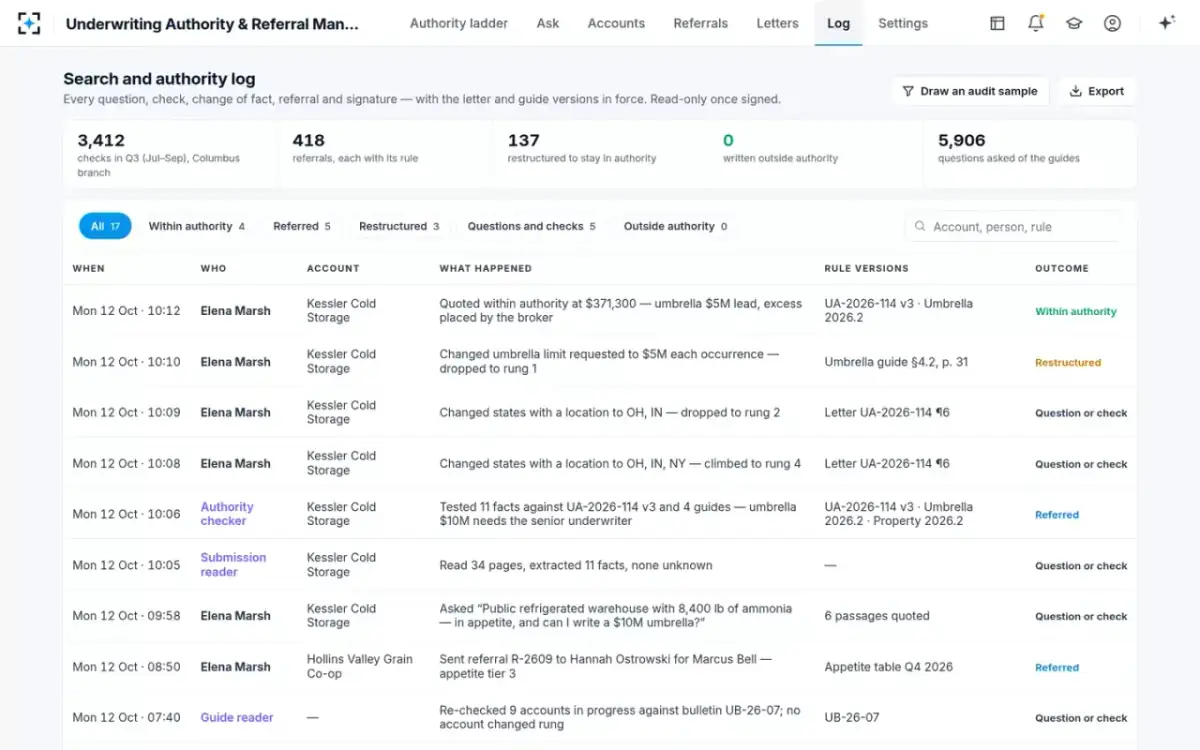Image resolution: width=1200 pixels, height=750 pixels.
Task: Click the 5,906 questions asked stat card
Action: (x=1030, y=154)
